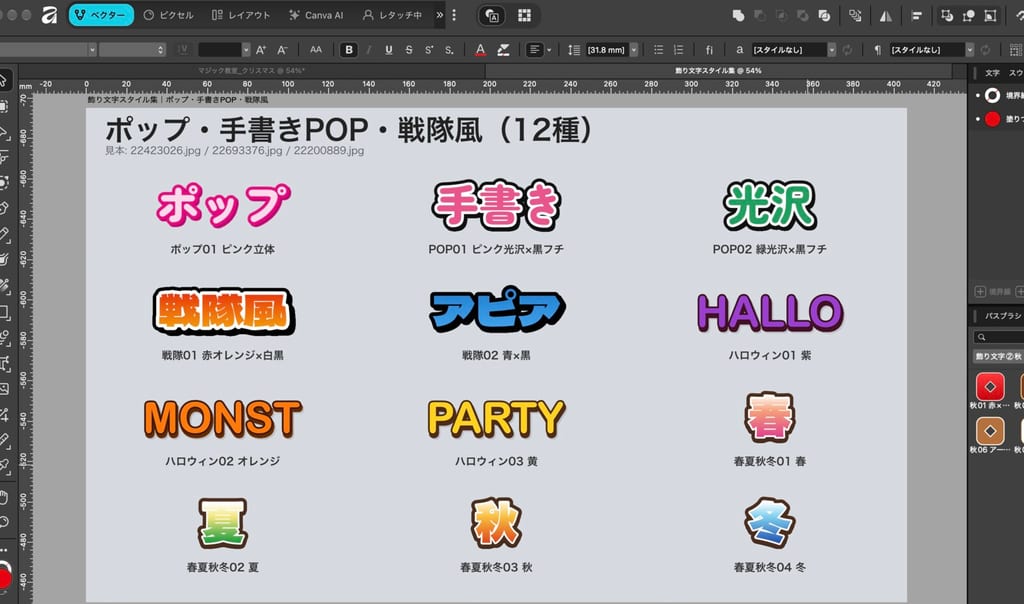Click the character style update refresh icon
The height and width of the screenshot is (604, 1024).
[x=848, y=50]
